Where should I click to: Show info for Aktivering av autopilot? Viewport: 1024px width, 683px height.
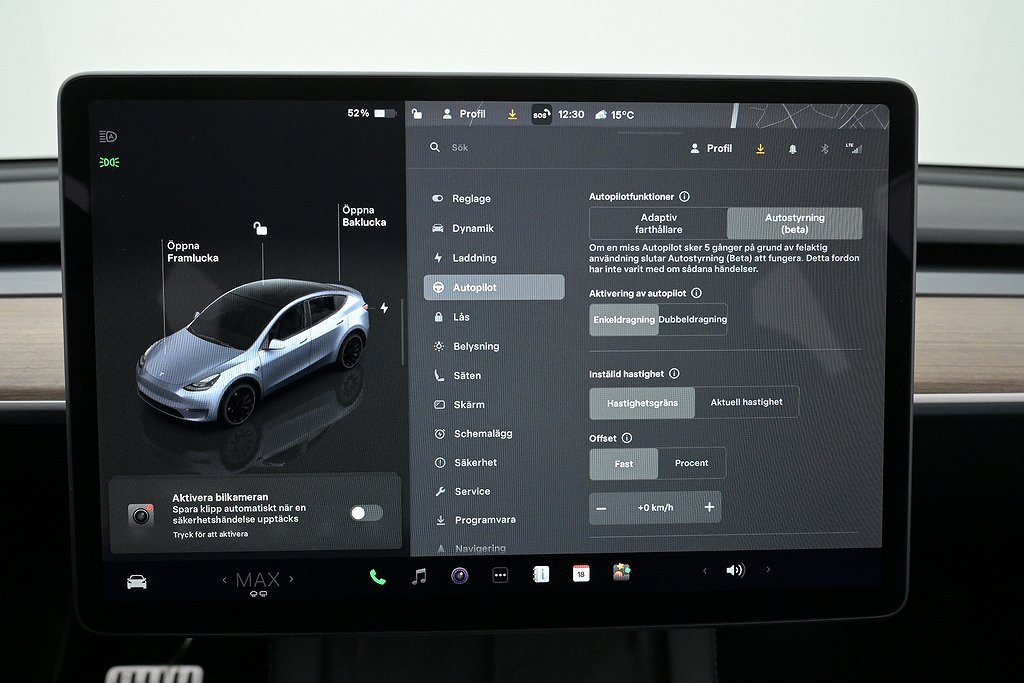[x=696, y=293]
